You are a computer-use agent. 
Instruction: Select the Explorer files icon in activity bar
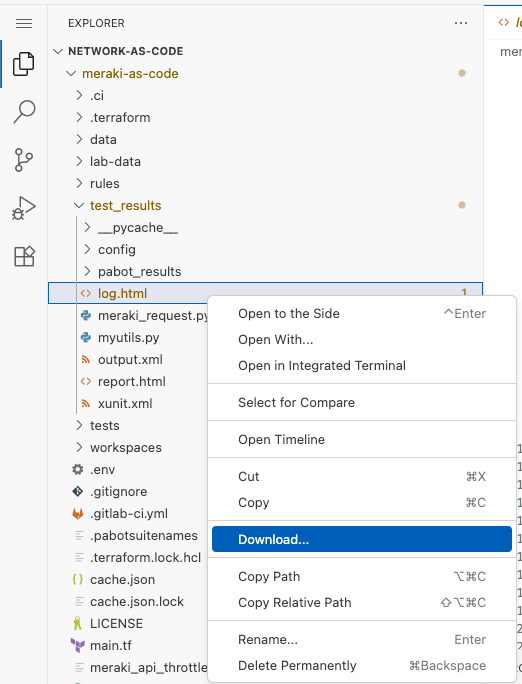[x=24, y=64]
